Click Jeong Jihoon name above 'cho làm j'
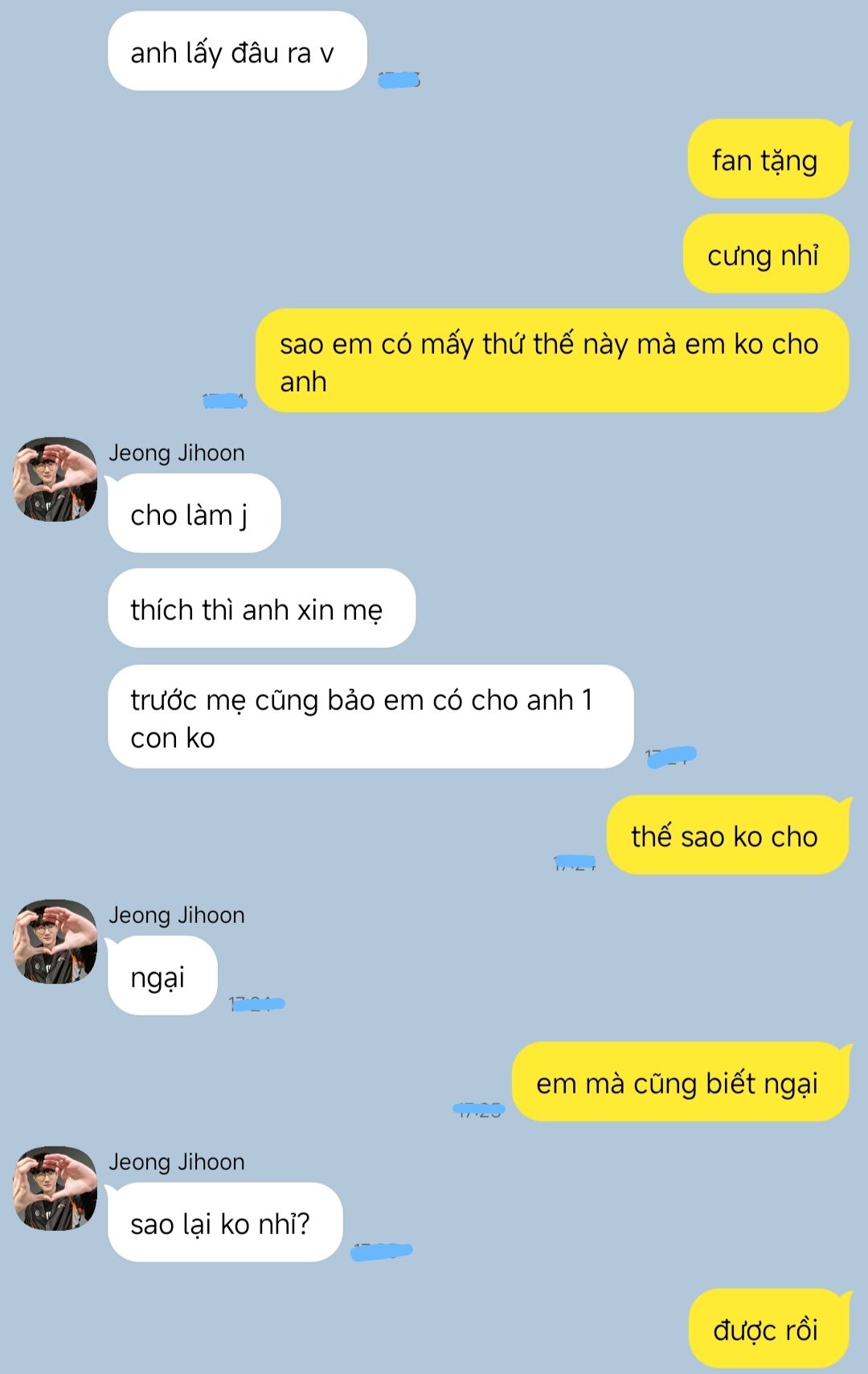 point(177,453)
